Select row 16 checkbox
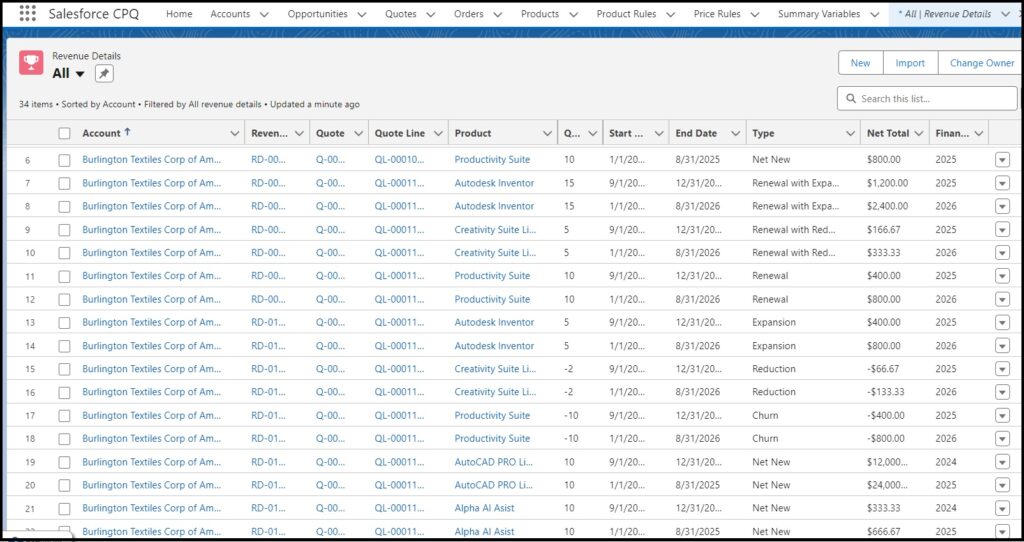The height and width of the screenshot is (542, 1024). 64,392
